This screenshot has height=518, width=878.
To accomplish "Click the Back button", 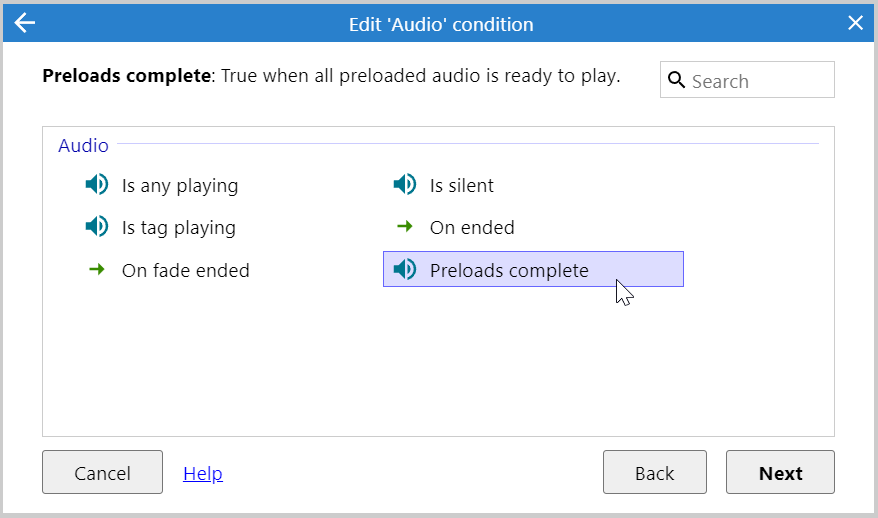I will point(655,472).
